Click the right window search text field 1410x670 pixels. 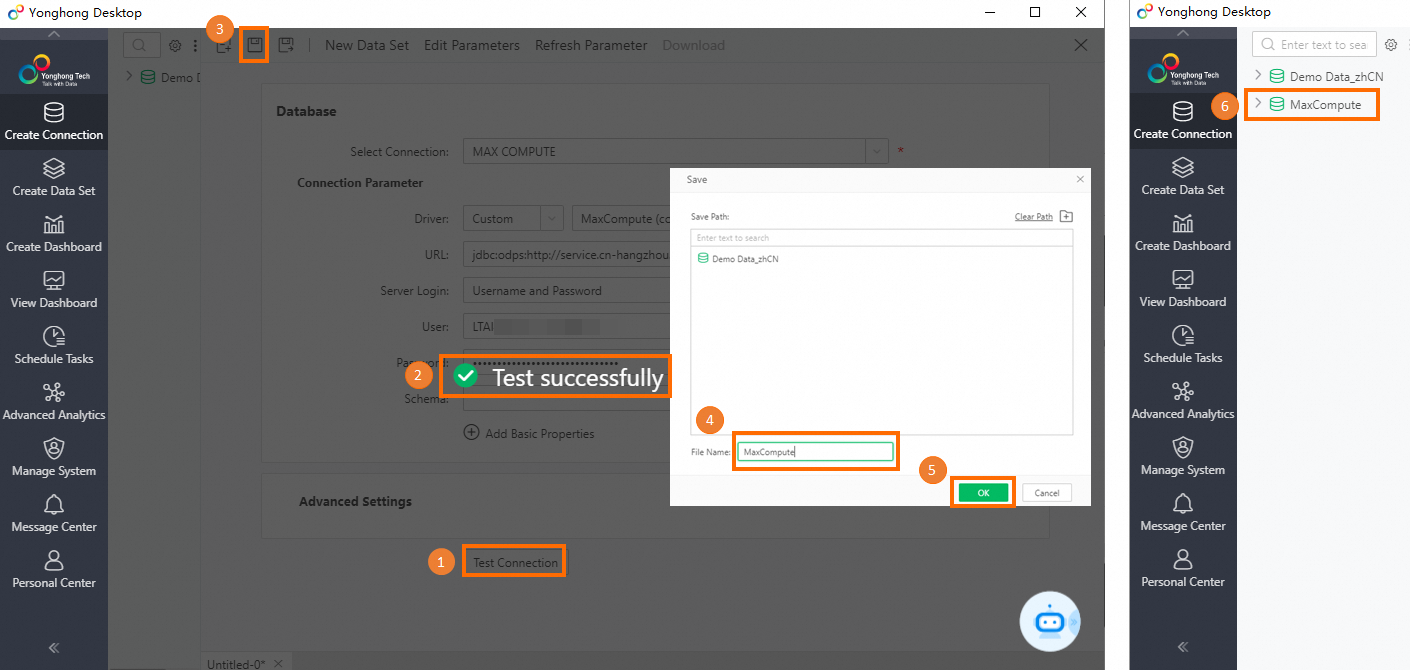coord(1315,44)
